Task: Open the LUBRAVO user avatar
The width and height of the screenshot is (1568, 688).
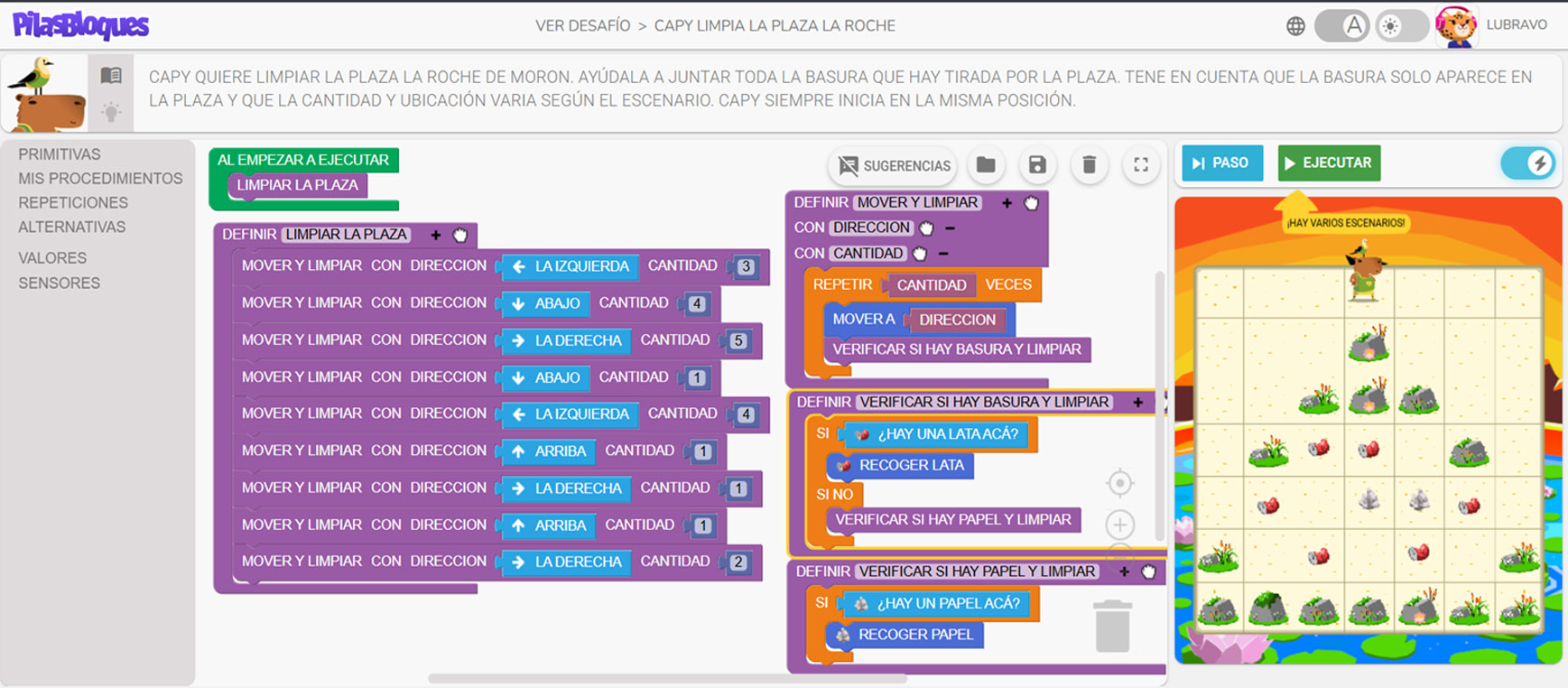Action: click(1455, 25)
